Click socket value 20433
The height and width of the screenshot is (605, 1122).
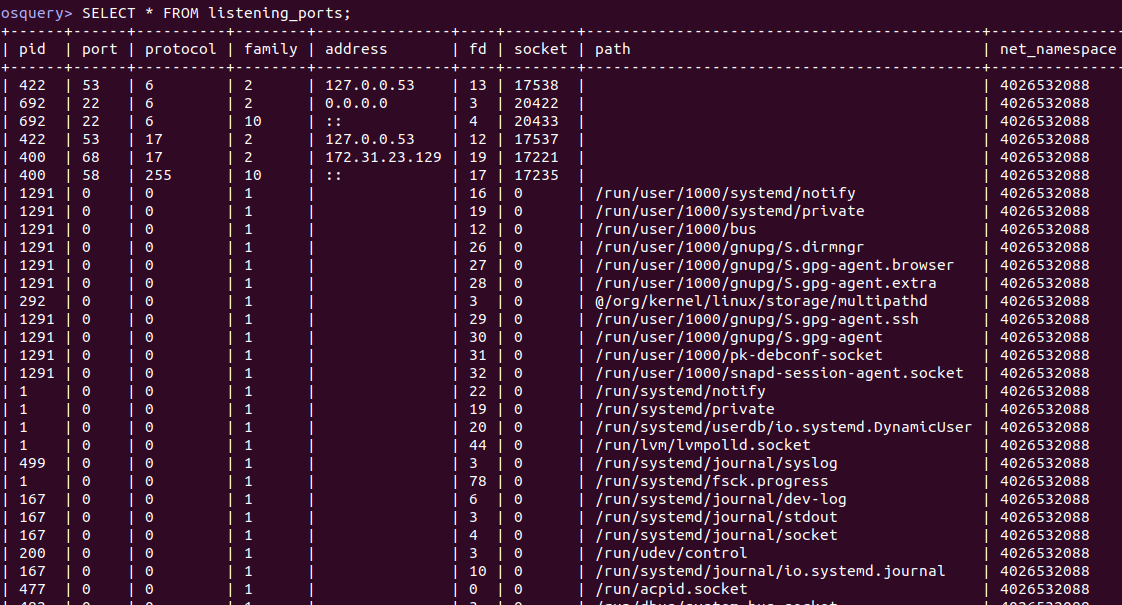tap(536, 121)
